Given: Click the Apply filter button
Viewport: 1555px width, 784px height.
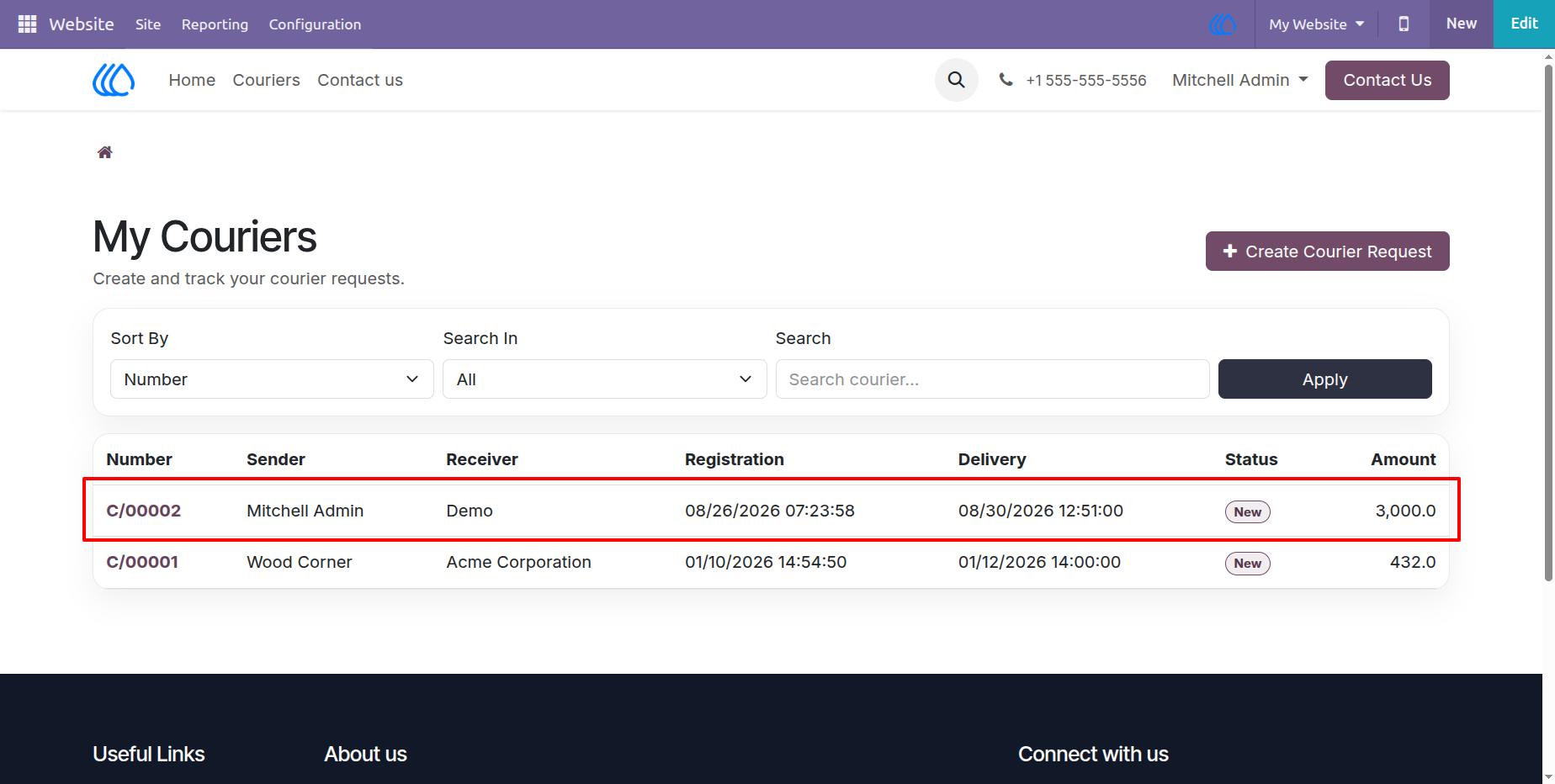Looking at the screenshot, I should tap(1324, 379).
